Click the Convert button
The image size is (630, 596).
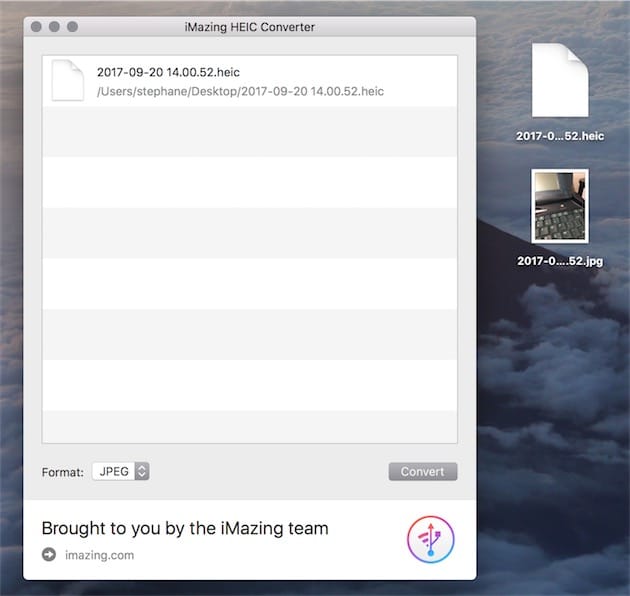423,471
